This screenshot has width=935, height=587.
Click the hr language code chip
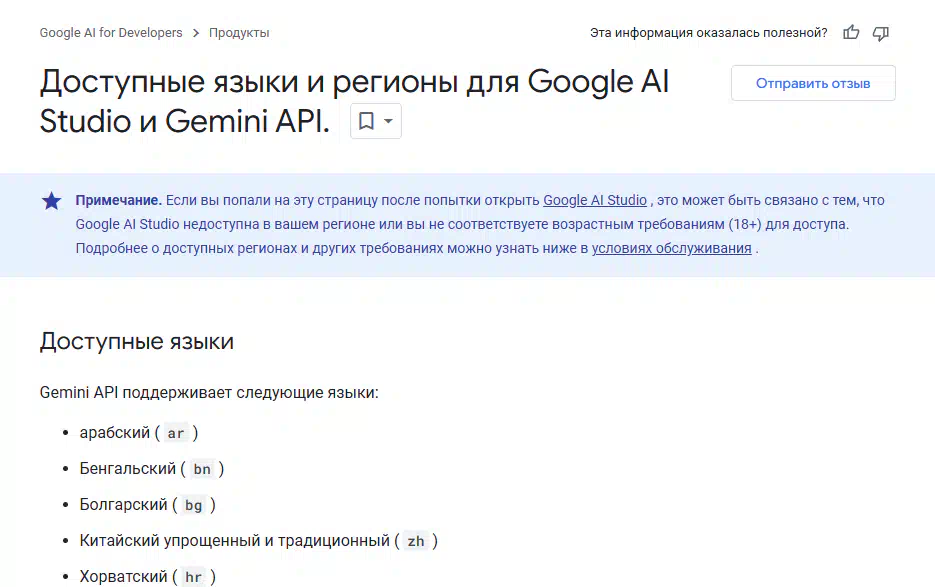pos(193,577)
